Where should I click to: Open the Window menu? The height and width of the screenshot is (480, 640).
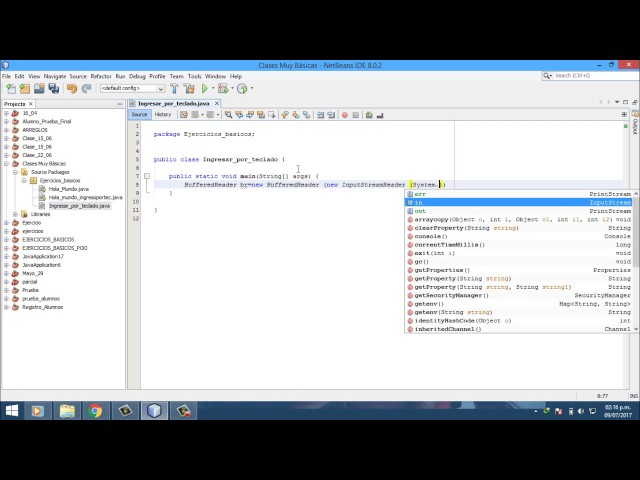(x=215, y=76)
